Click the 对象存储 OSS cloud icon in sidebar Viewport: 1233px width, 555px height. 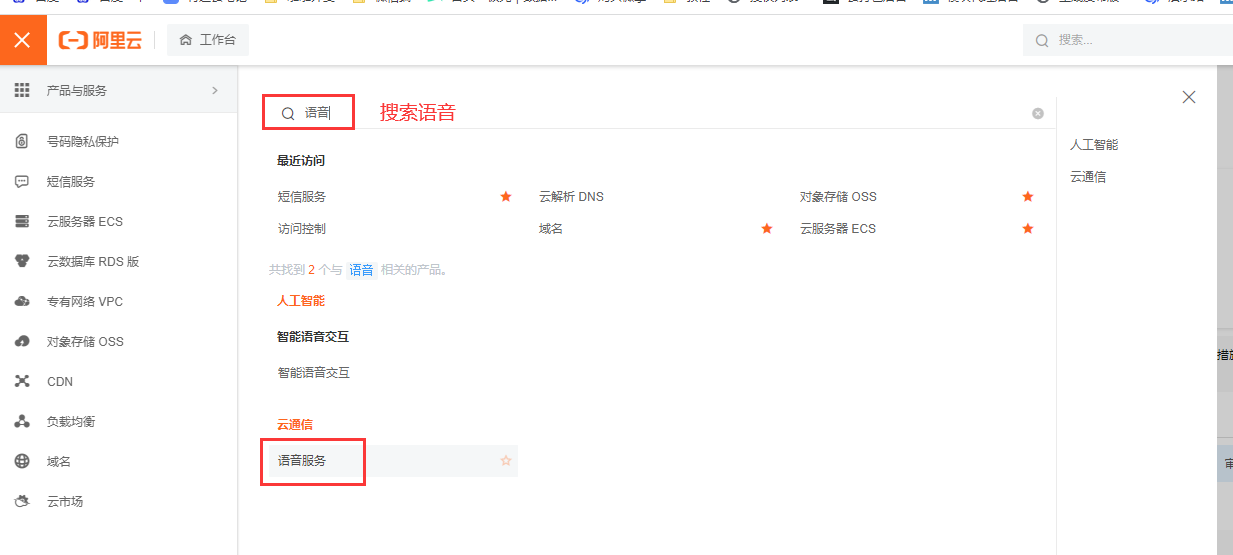(22, 342)
